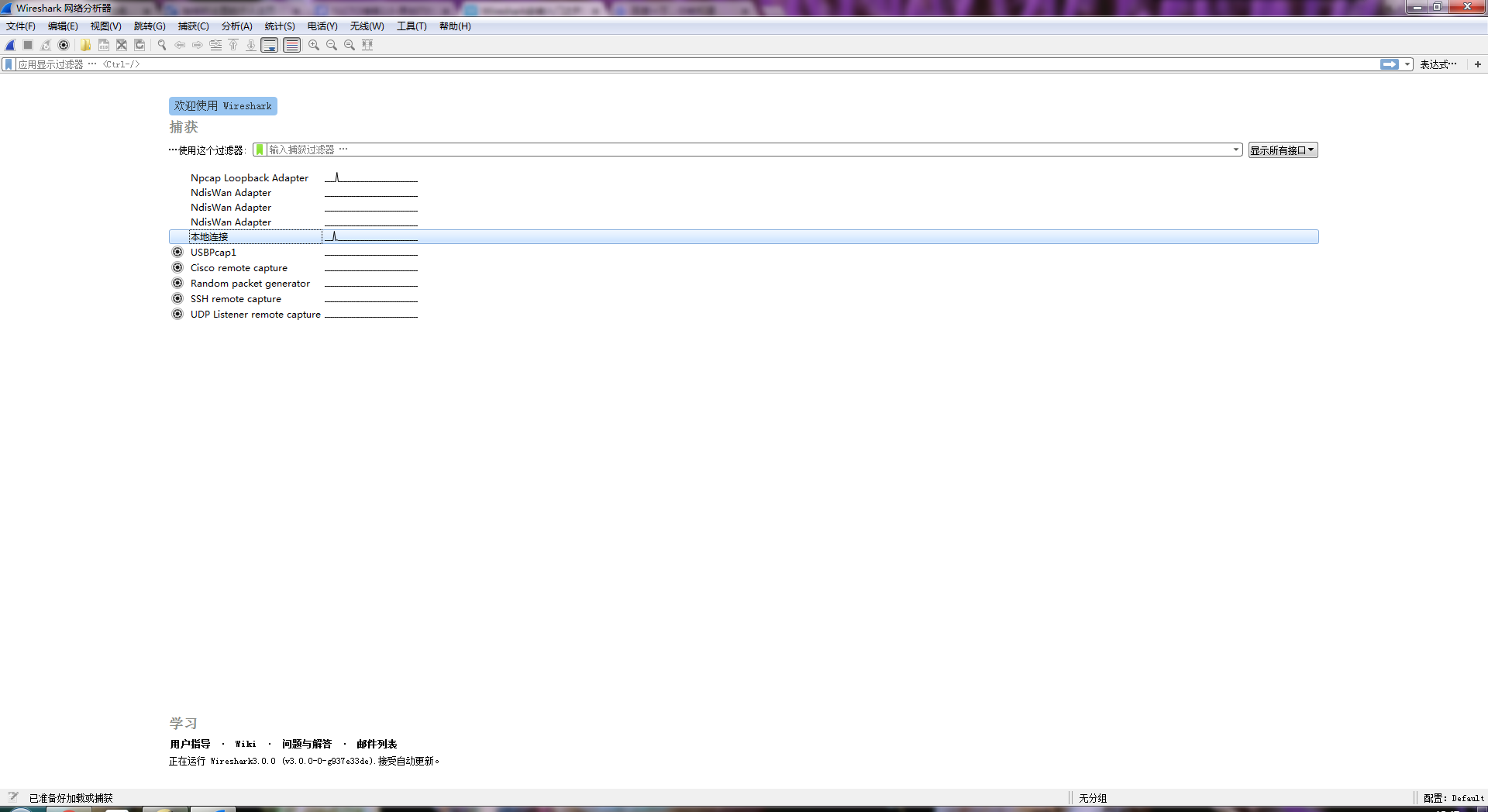Go to next packet arrow icon
This screenshot has width=1488, height=812.
click(x=198, y=45)
